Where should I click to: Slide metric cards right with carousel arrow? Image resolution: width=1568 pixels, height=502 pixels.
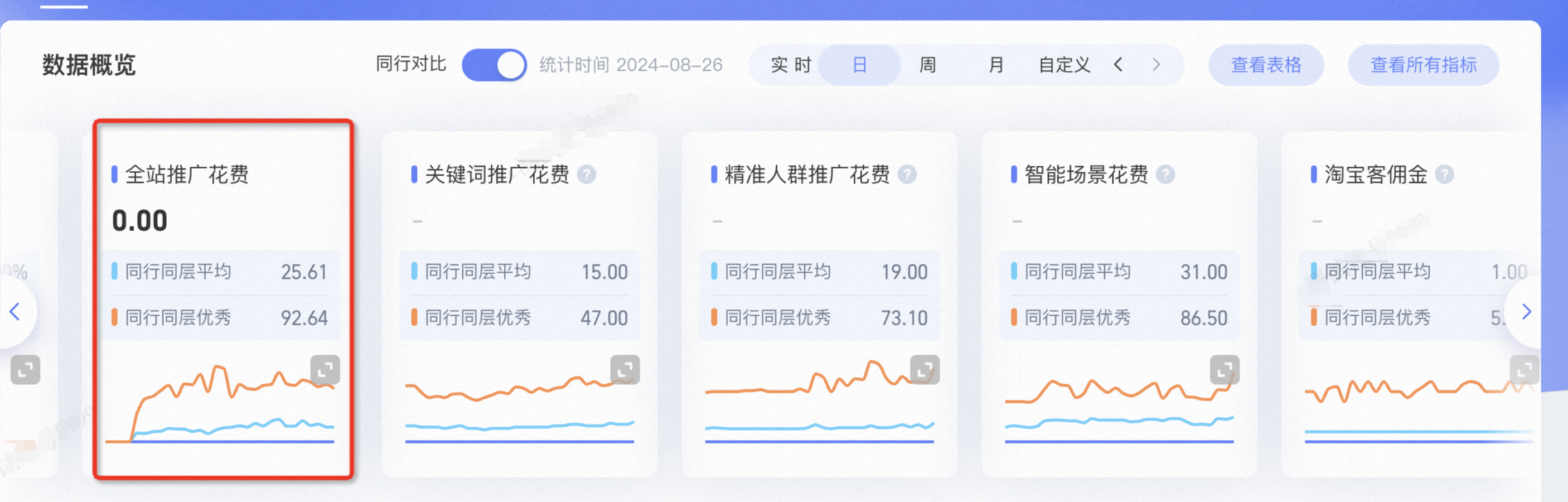coord(1527,312)
